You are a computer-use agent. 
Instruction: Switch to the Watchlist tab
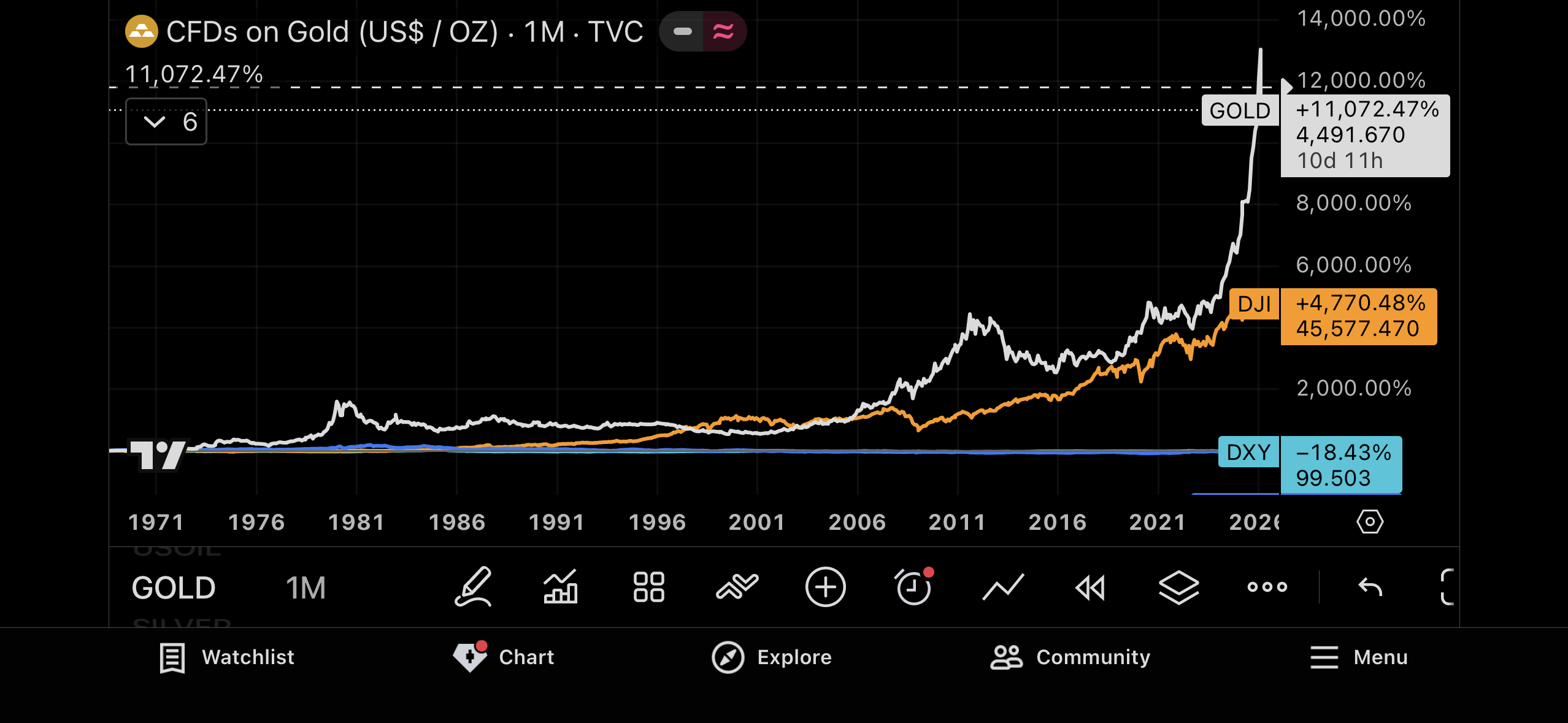tap(227, 657)
